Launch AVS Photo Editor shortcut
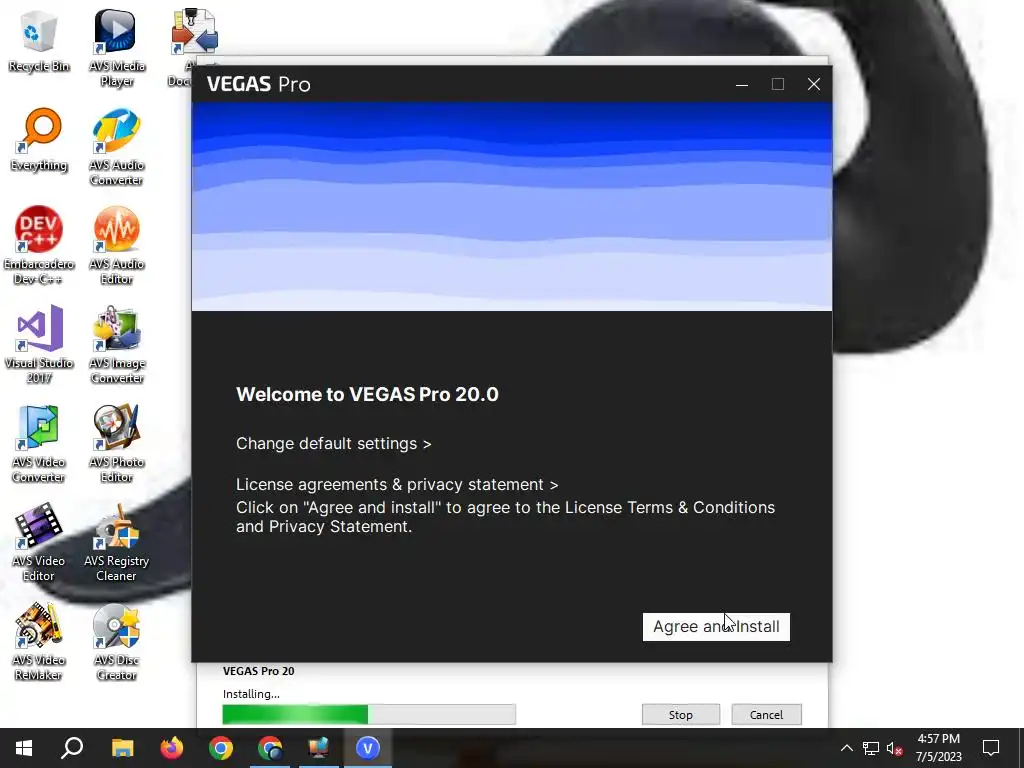 tap(116, 444)
